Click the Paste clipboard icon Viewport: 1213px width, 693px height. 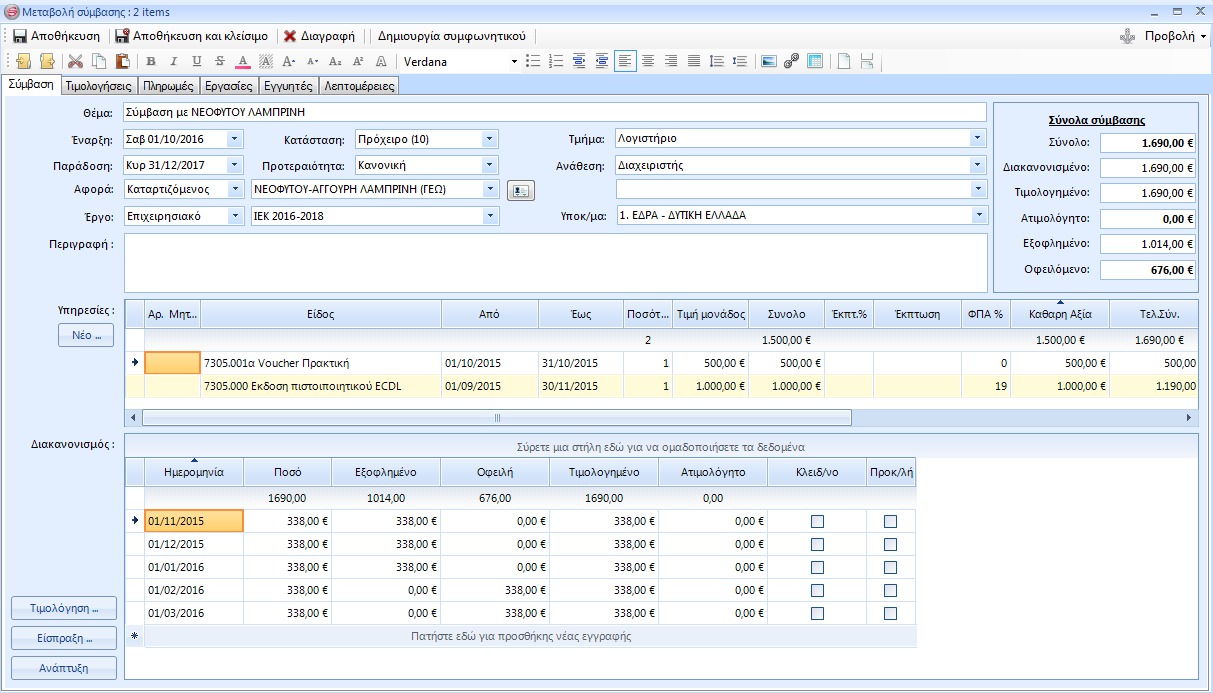(122, 62)
